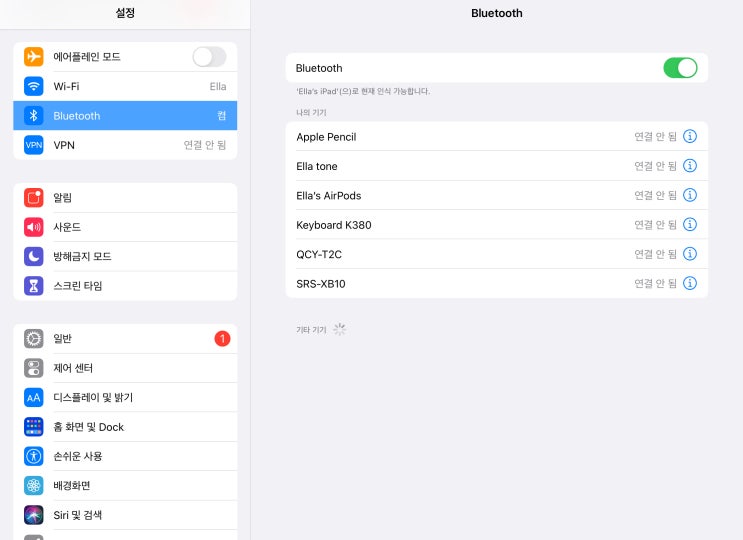Open 배경화면 settings

coord(125,486)
